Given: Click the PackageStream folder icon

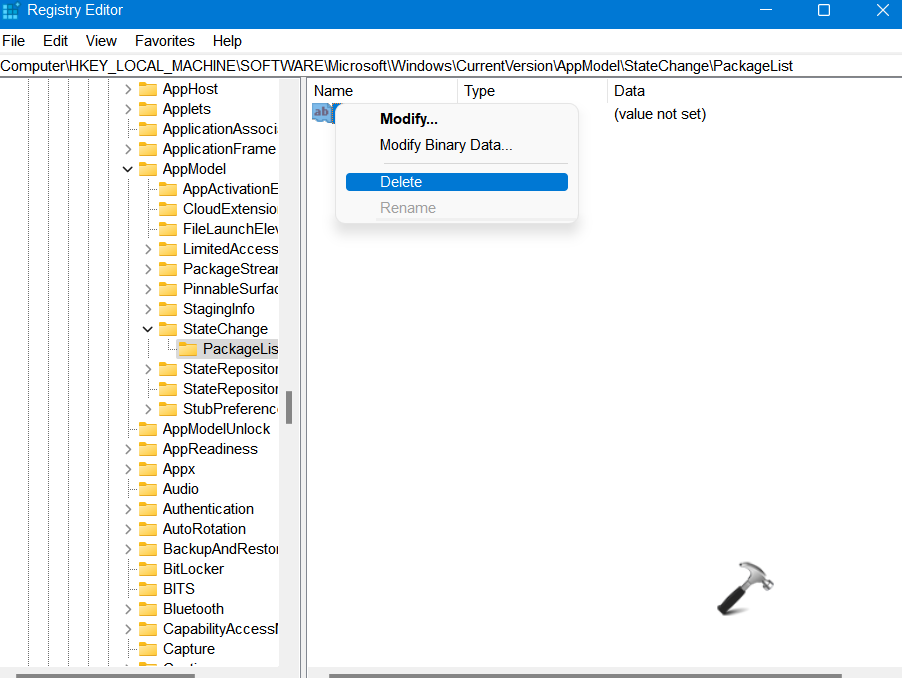Looking at the screenshot, I should 168,269.
